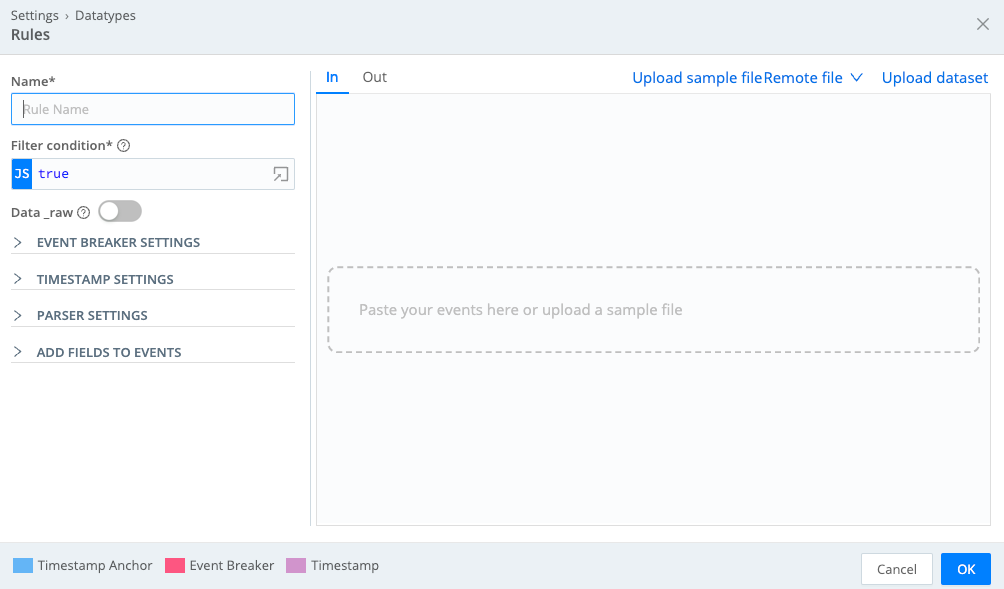Click the Data _raw help icon
Viewport: 1004px width, 589px height.
[84, 213]
